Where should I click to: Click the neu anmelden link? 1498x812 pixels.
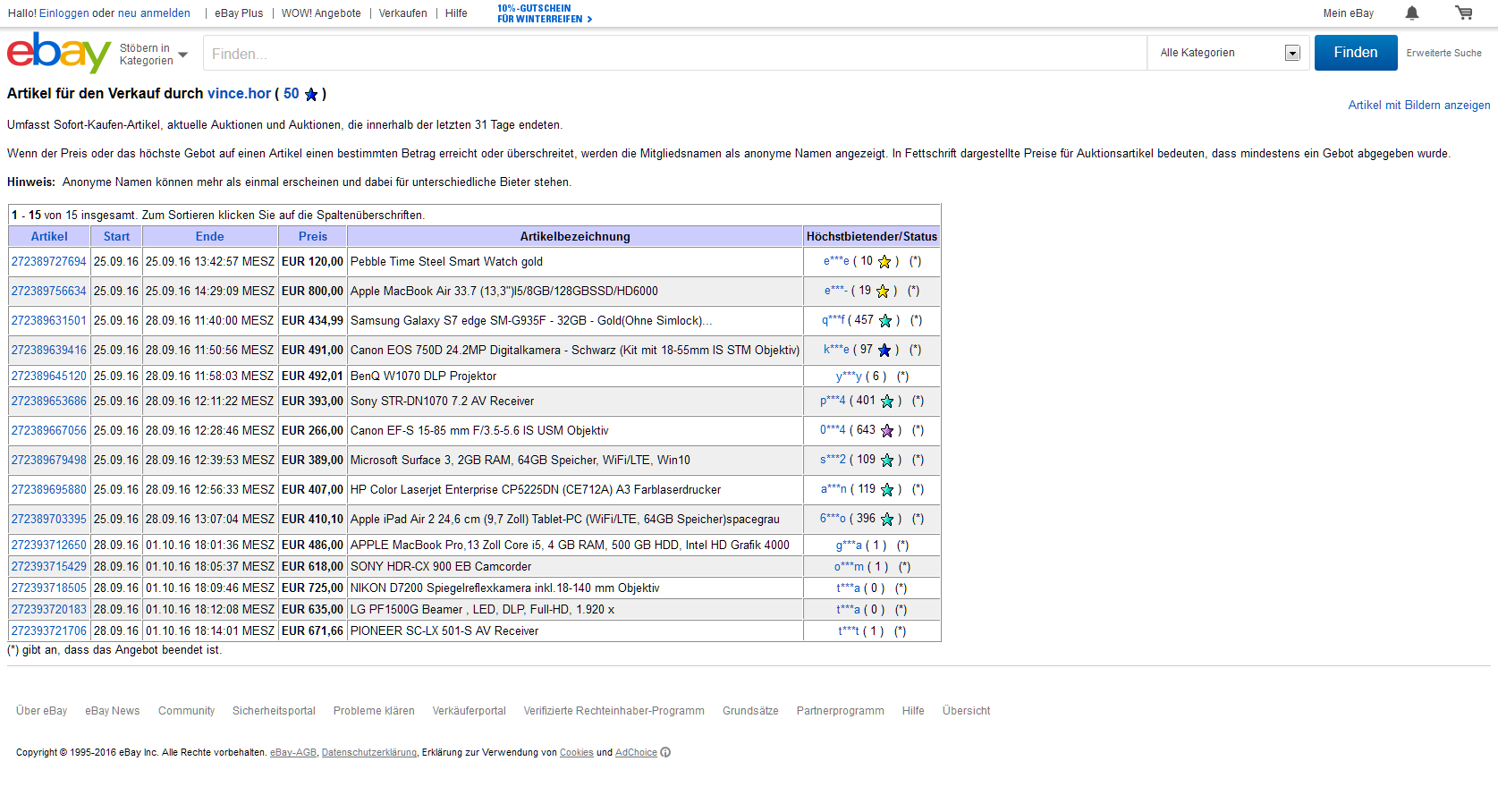(154, 13)
